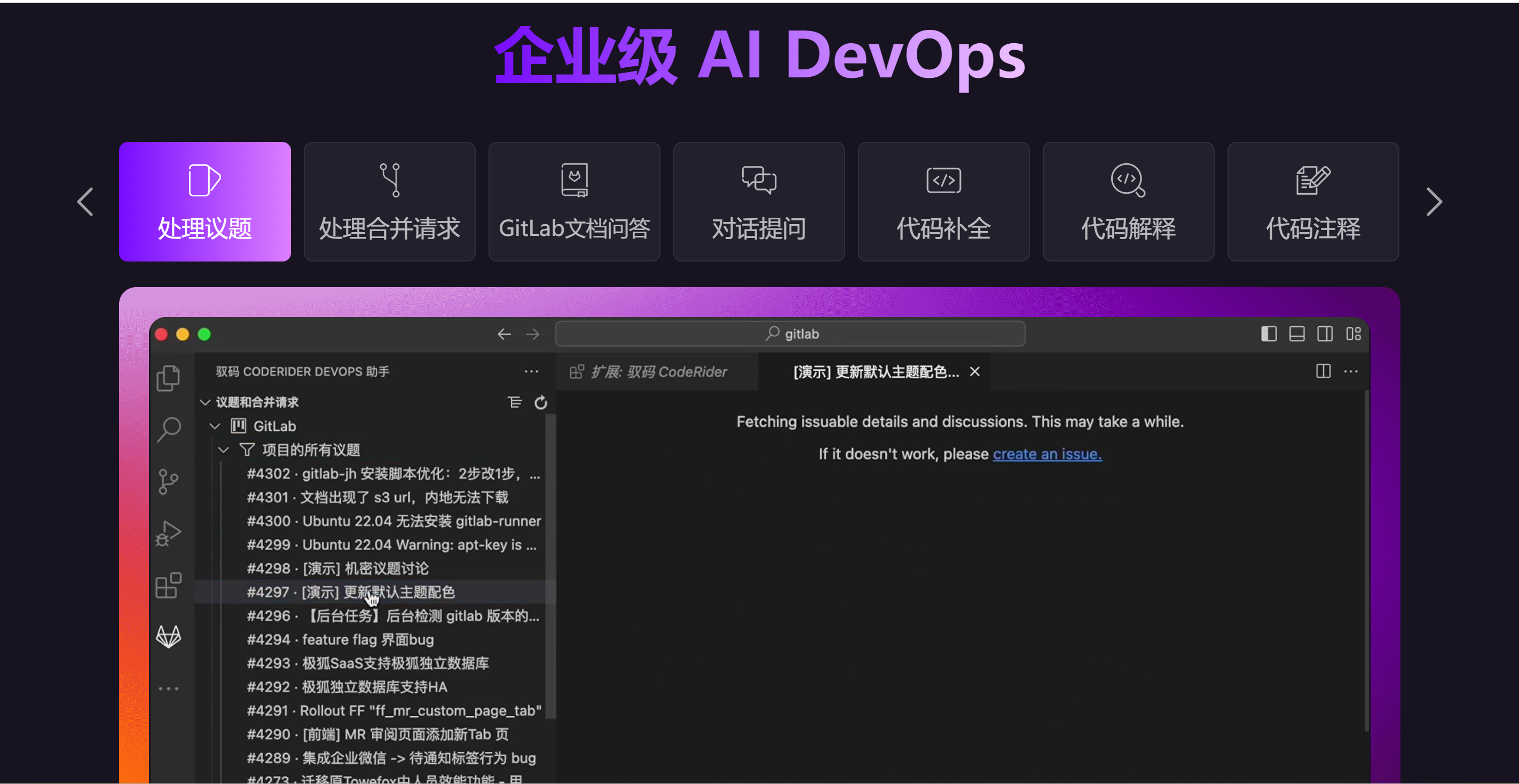
Task: Collapse the GitLab tree node
Action: point(215,425)
